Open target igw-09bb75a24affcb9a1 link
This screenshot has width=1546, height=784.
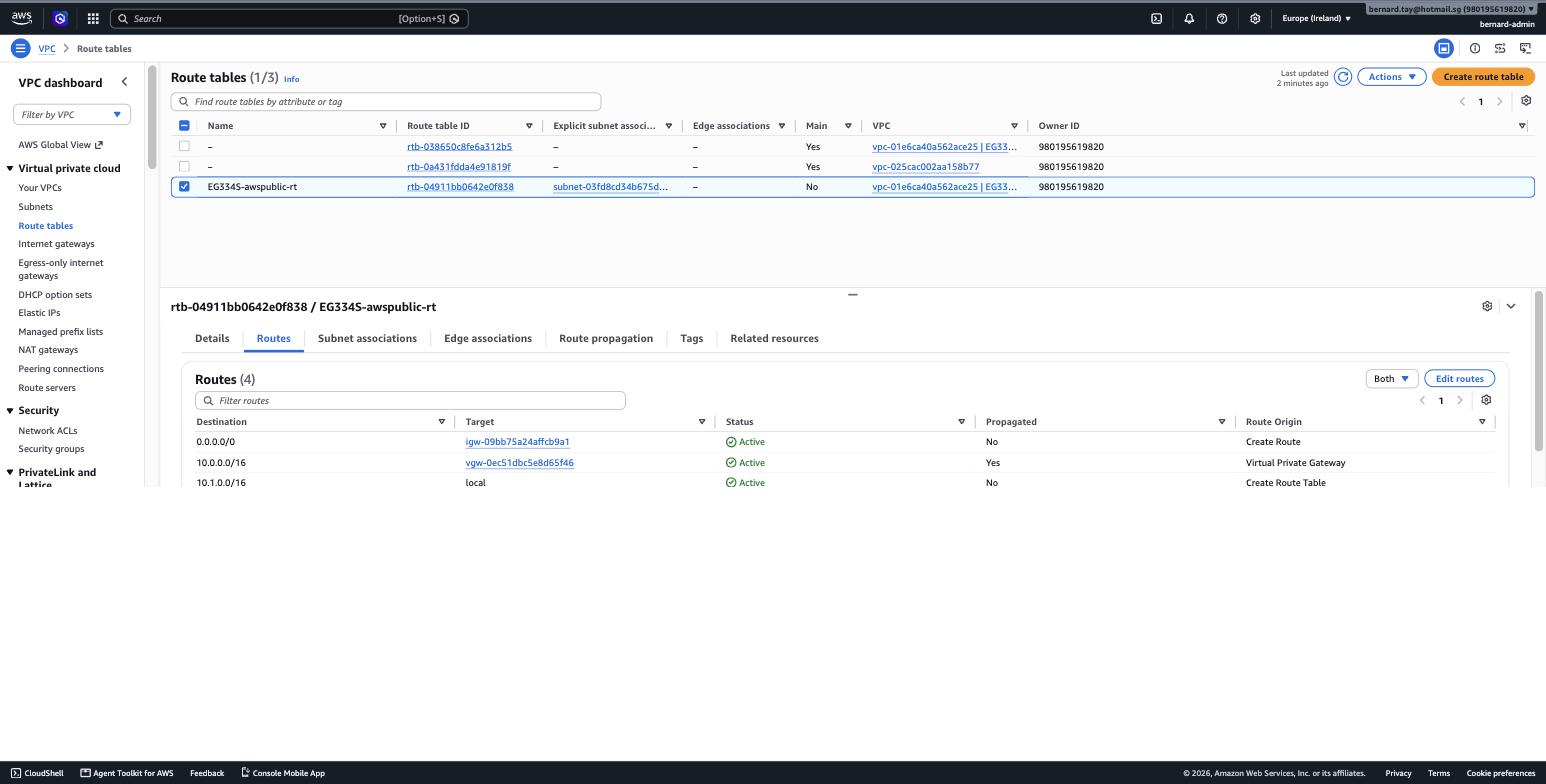coord(517,442)
